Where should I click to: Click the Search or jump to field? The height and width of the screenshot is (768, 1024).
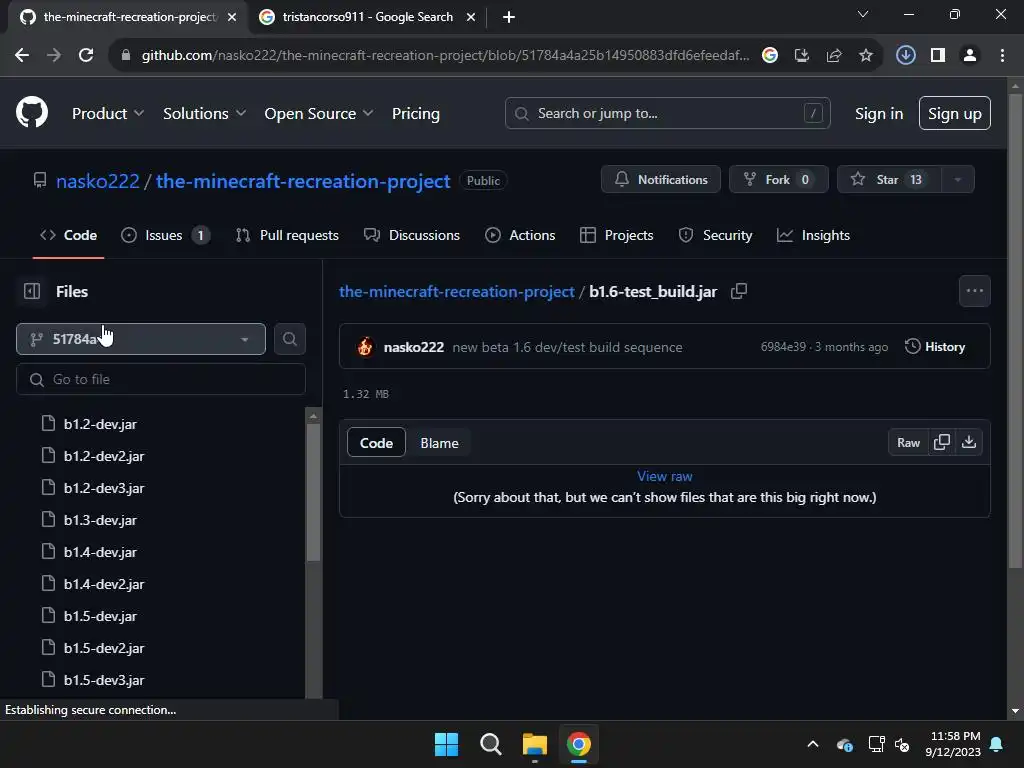point(667,114)
